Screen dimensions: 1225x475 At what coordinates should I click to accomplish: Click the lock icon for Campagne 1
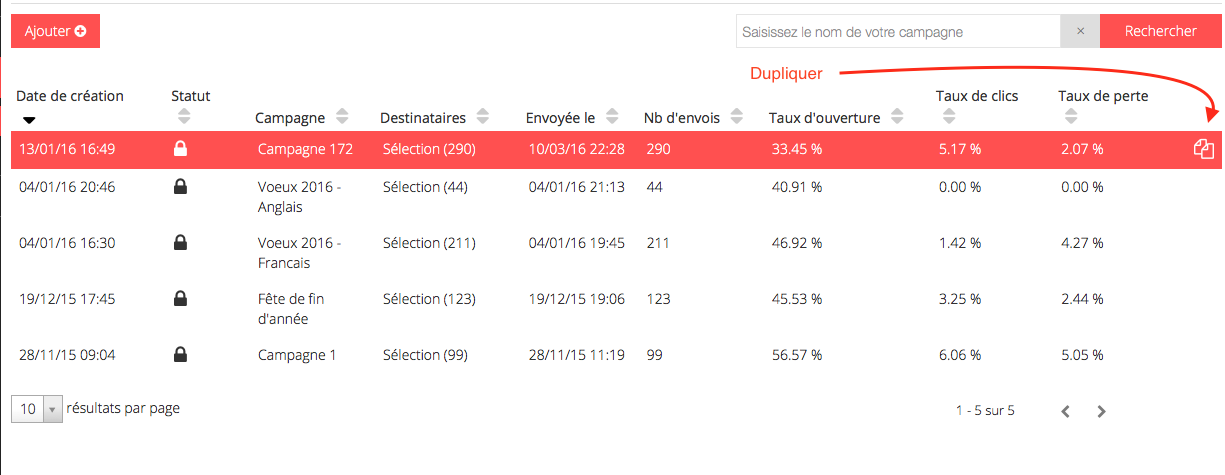click(x=181, y=354)
